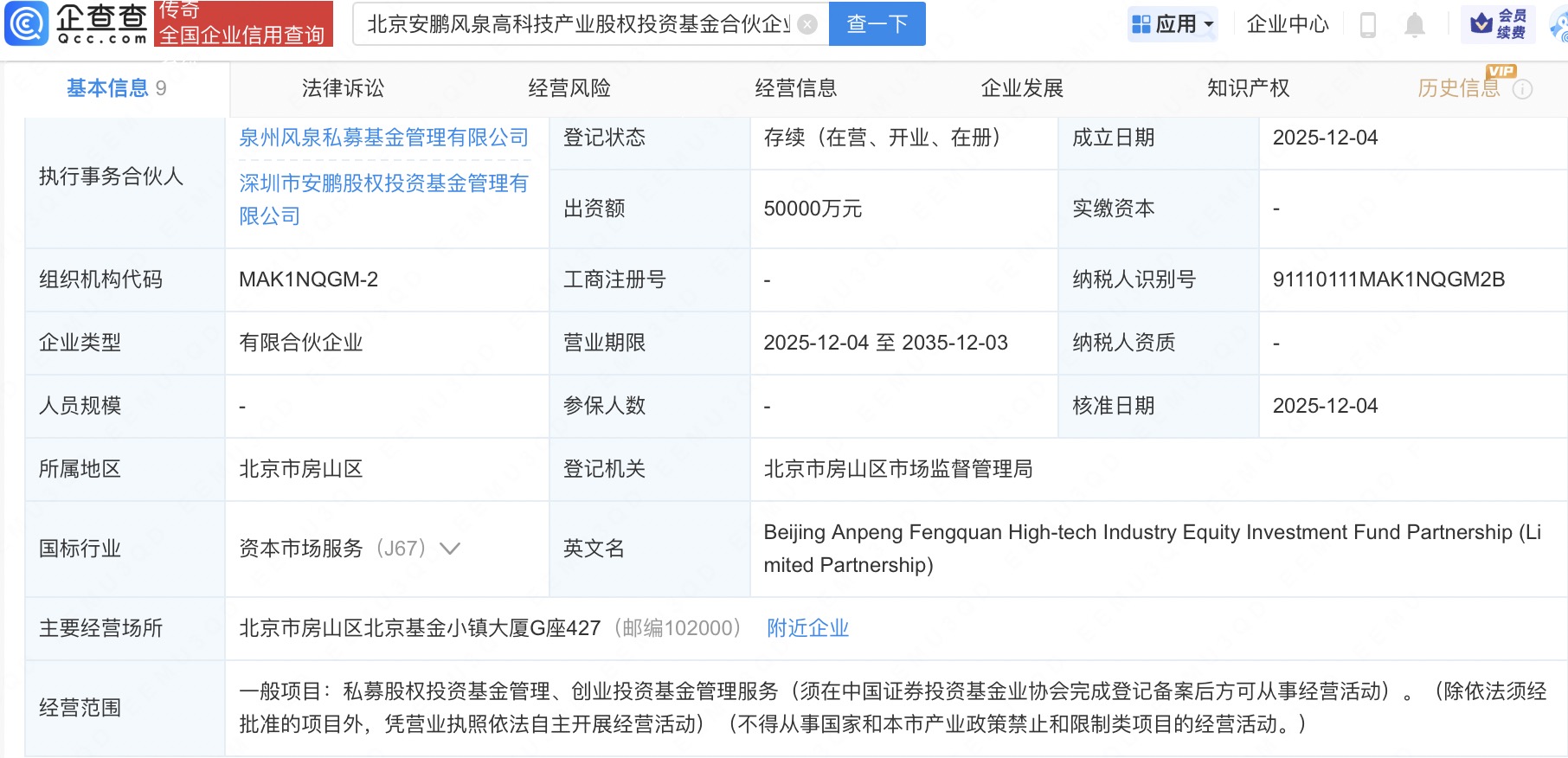Image resolution: width=1568 pixels, height=758 pixels.
Task: Open the mobile phone app icon
Action: [x=1368, y=25]
